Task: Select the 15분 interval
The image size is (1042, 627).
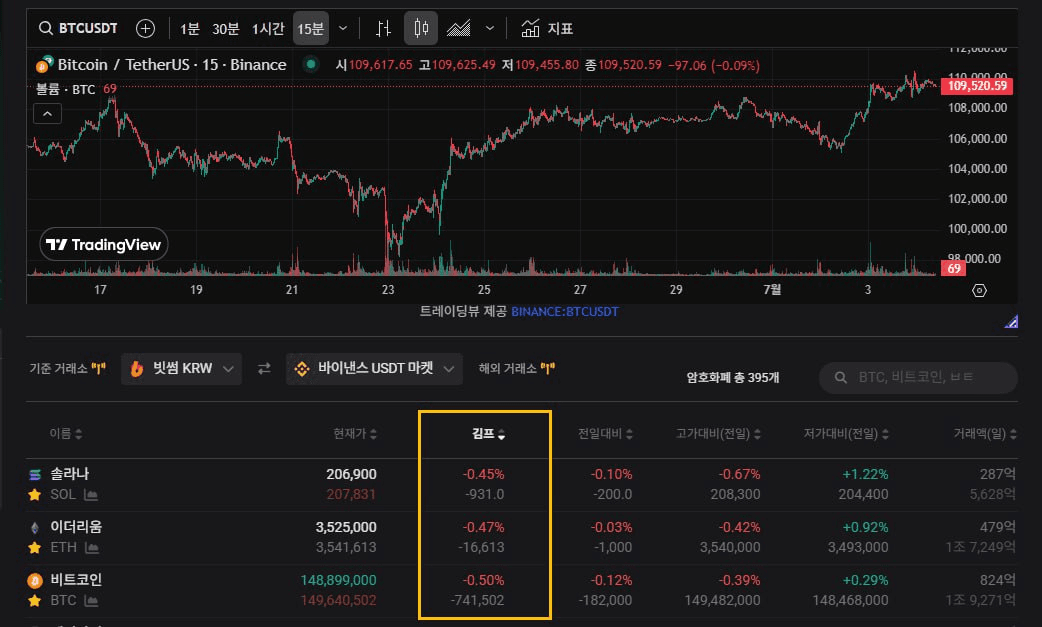Action: (x=310, y=29)
